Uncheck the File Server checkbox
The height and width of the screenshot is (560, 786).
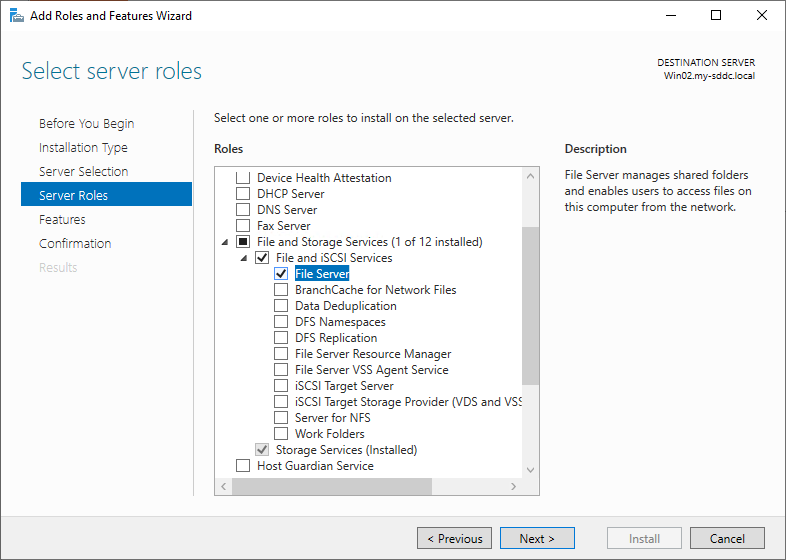(281, 274)
